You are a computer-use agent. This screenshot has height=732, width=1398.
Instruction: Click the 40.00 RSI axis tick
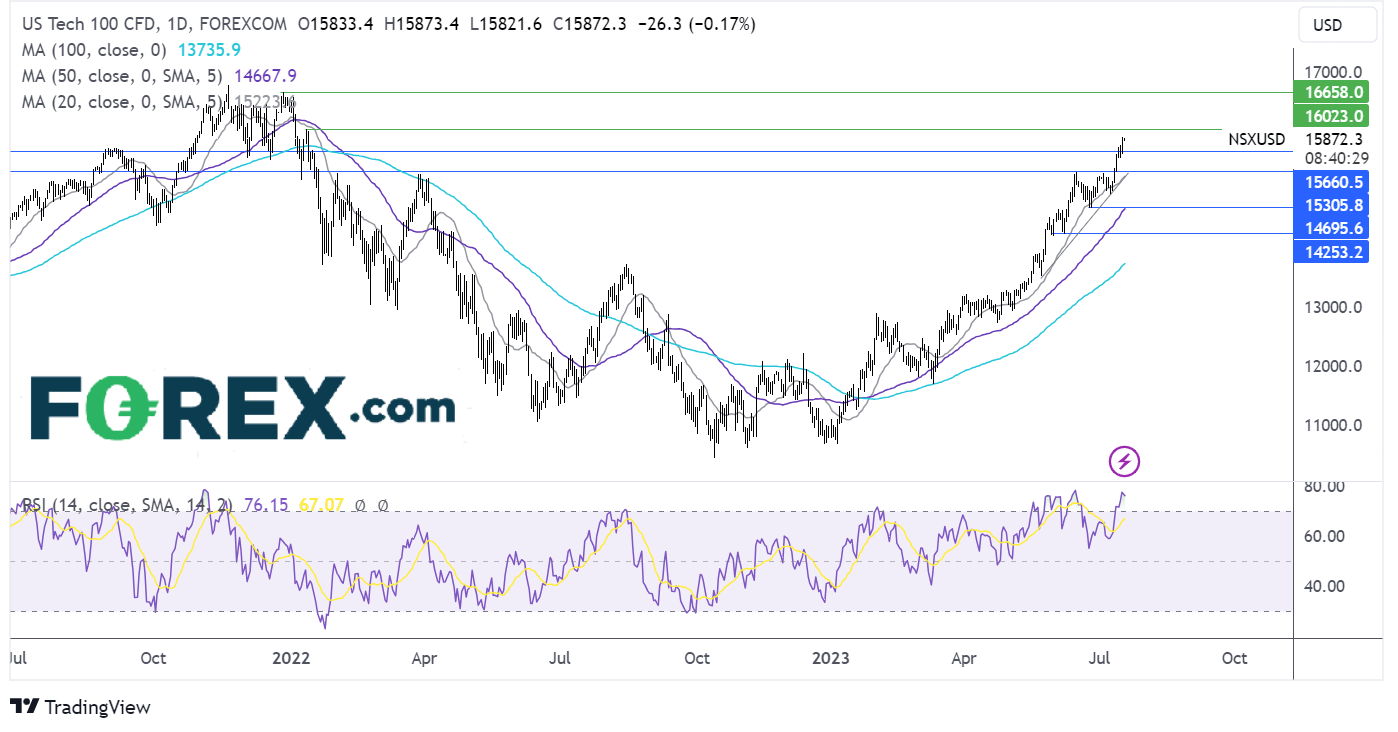(x=1324, y=586)
